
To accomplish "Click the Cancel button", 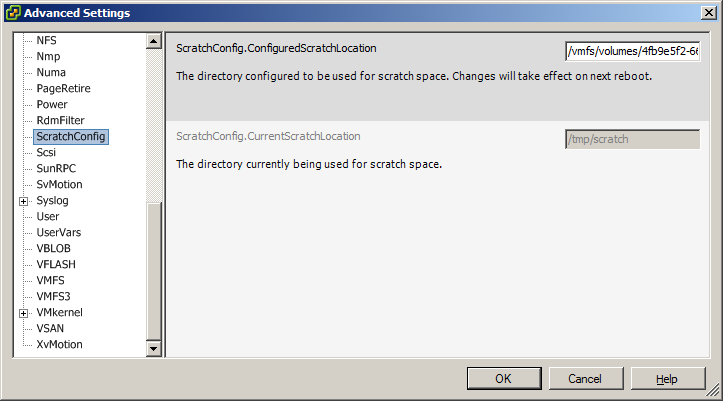I will [586, 378].
